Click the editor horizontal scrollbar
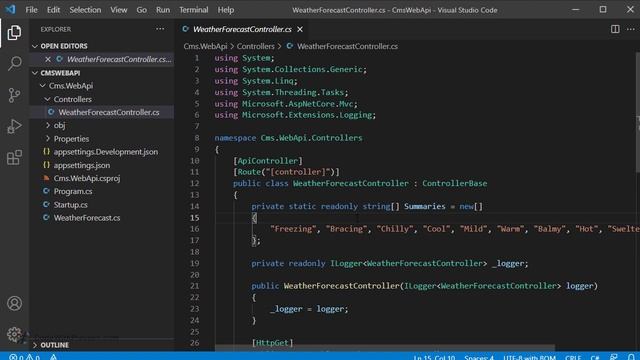640x360 pixels. [385, 348]
